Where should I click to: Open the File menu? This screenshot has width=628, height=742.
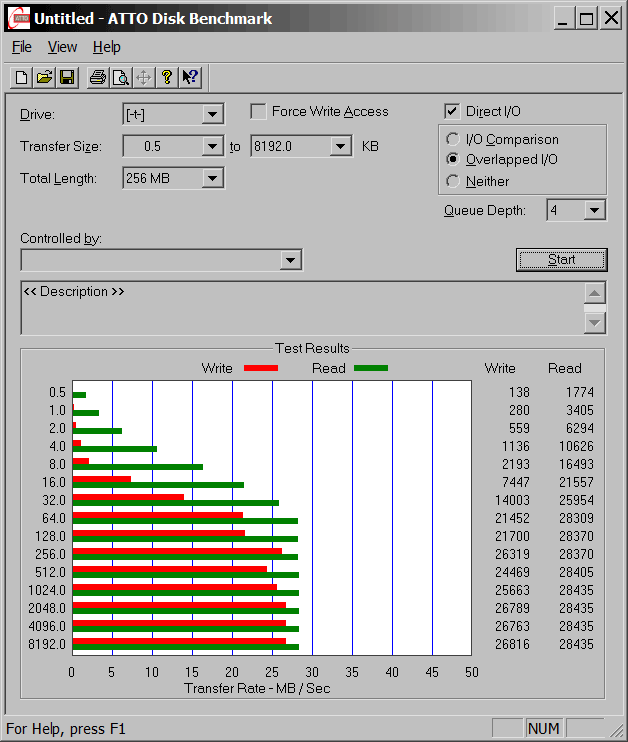(21, 47)
